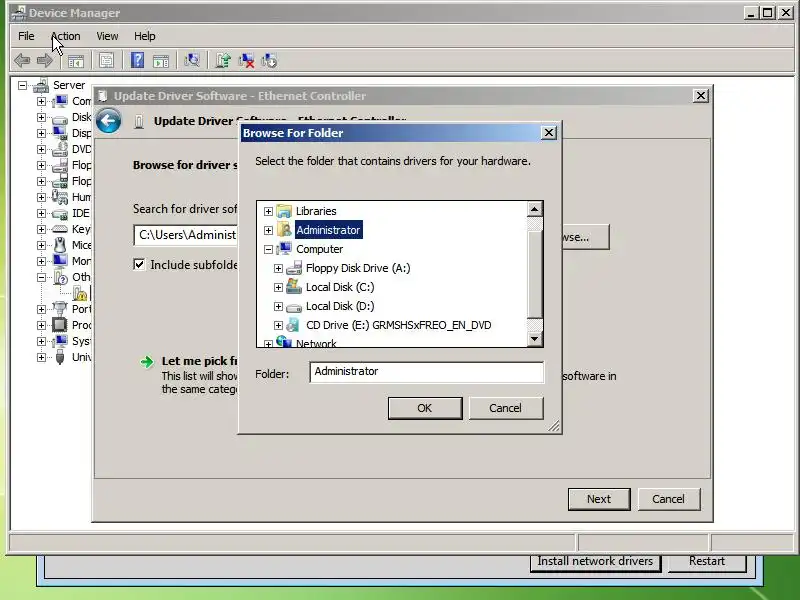Select the DVD drives icon in device tree
Image resolution: width=800 pixels, height=600 pixels.
[60, 149]
